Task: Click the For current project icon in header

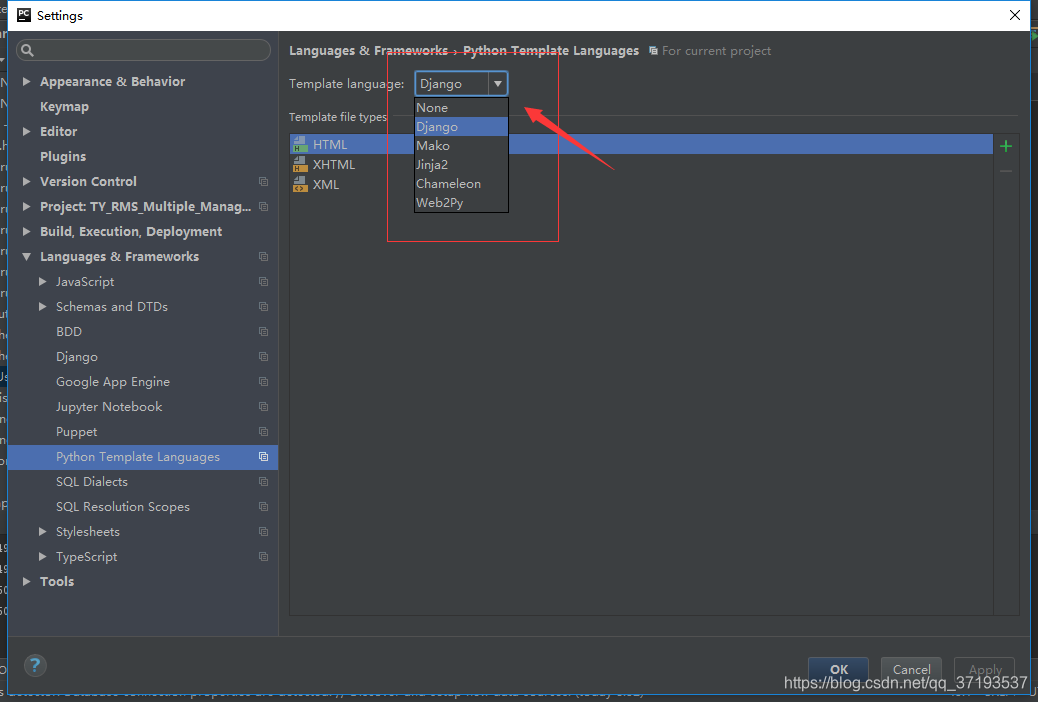Action: click(x=653, y=51)
